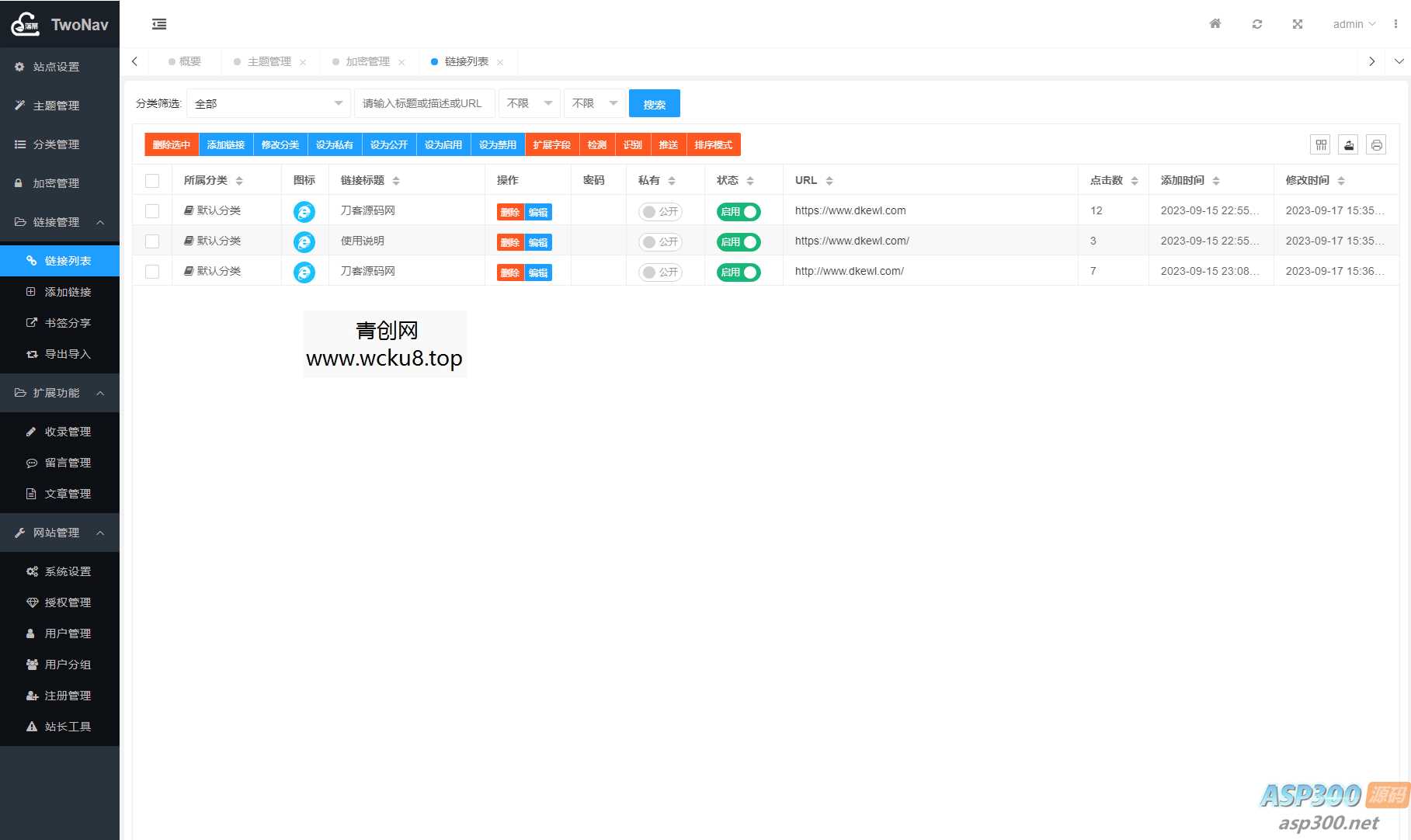The height and width of the screenshot is (840, 1411).
Task: Click the refresh icon in the top bar
Action: coord(1257,24)
